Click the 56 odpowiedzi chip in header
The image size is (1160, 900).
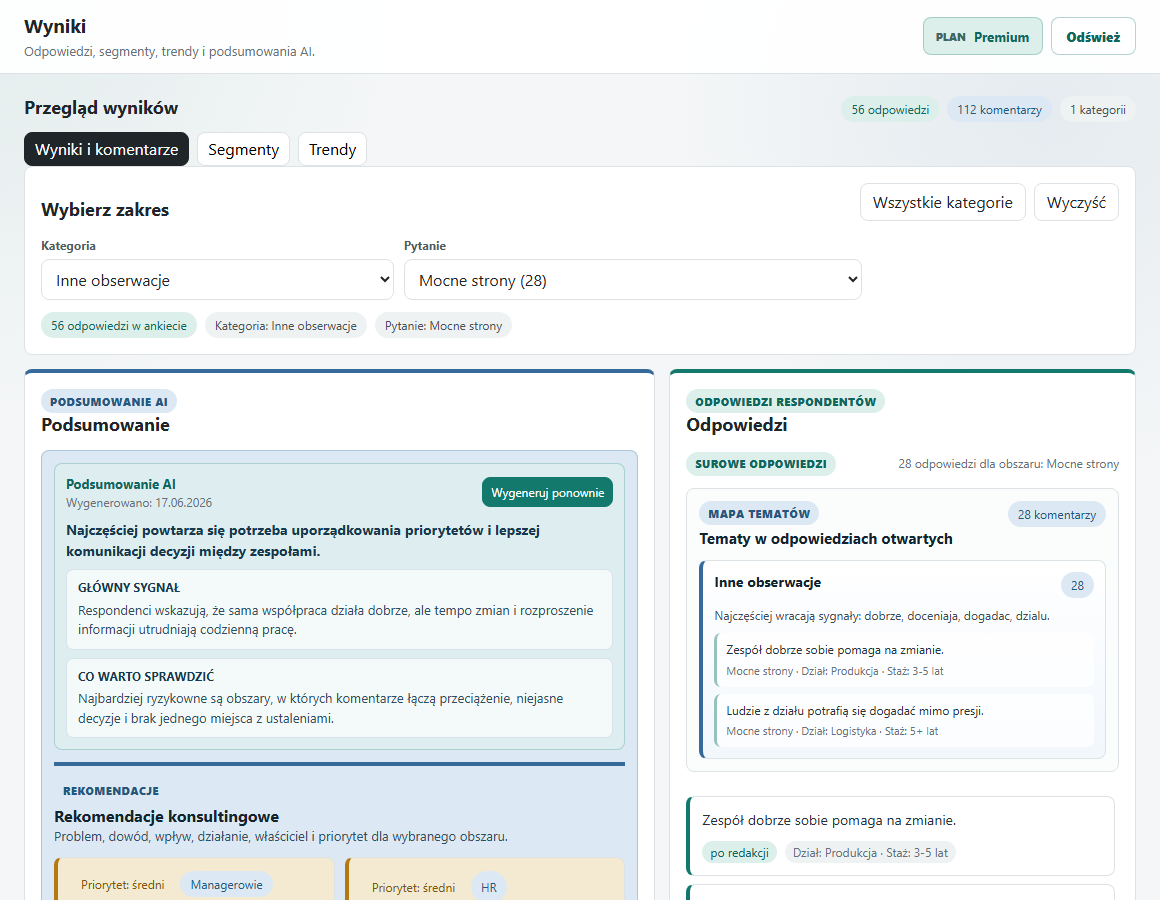coord(890,109)
